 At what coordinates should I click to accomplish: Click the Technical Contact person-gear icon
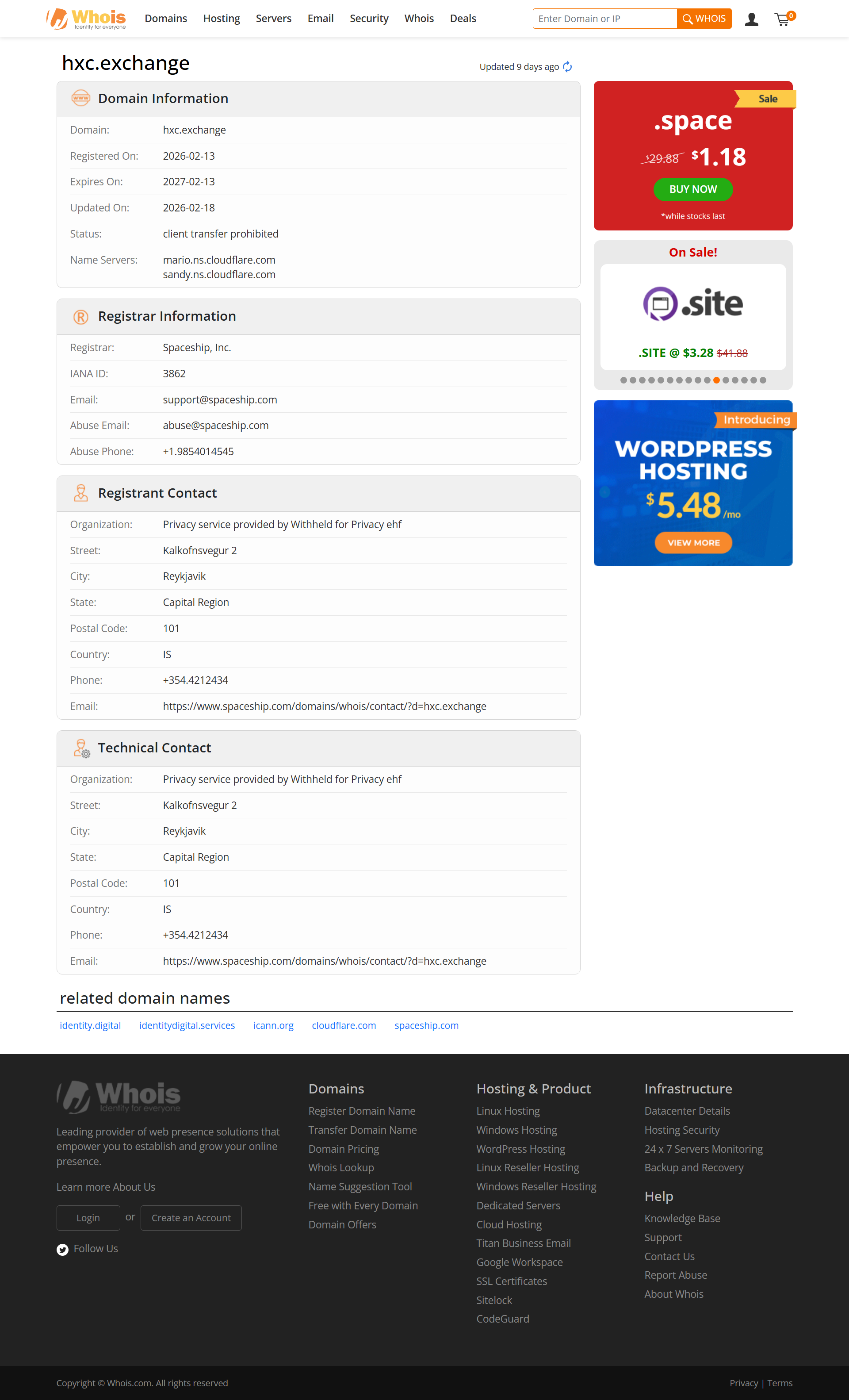tap(81, 748)
